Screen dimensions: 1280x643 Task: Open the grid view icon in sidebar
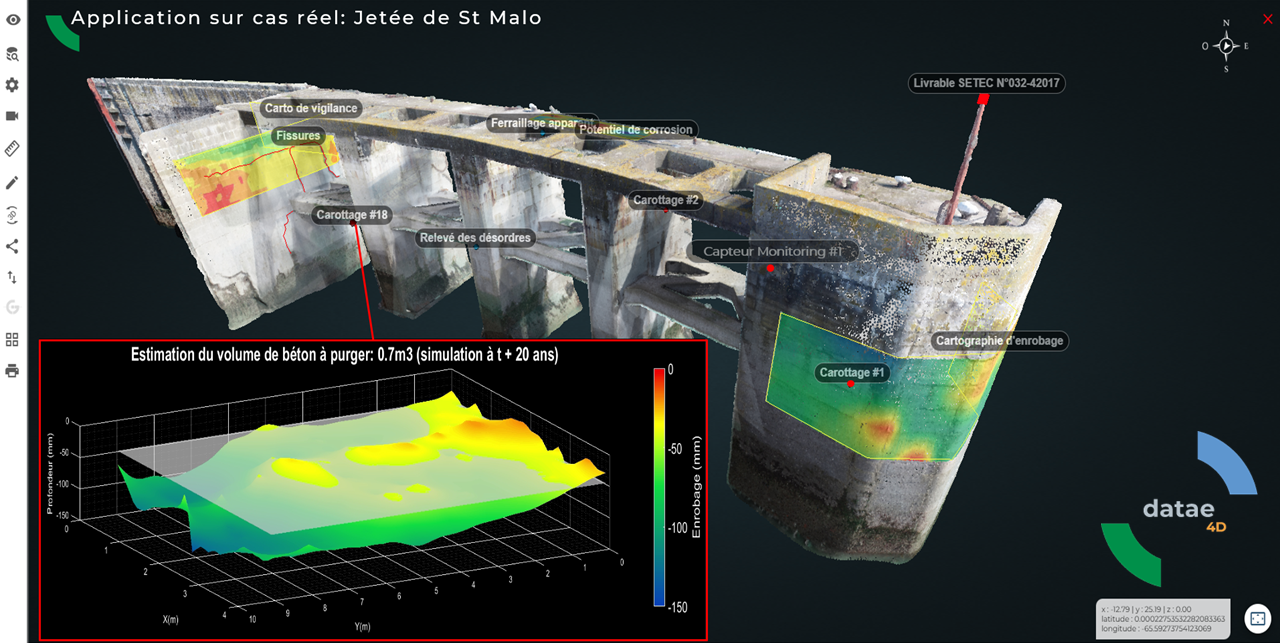tap(13, 339)
